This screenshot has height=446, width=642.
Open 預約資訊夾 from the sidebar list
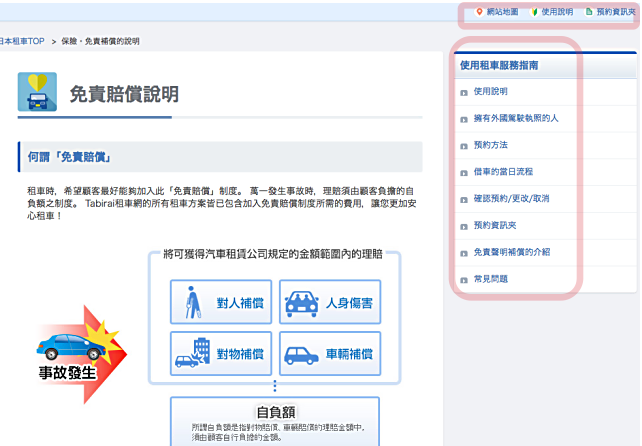click(x=495, y=225)
